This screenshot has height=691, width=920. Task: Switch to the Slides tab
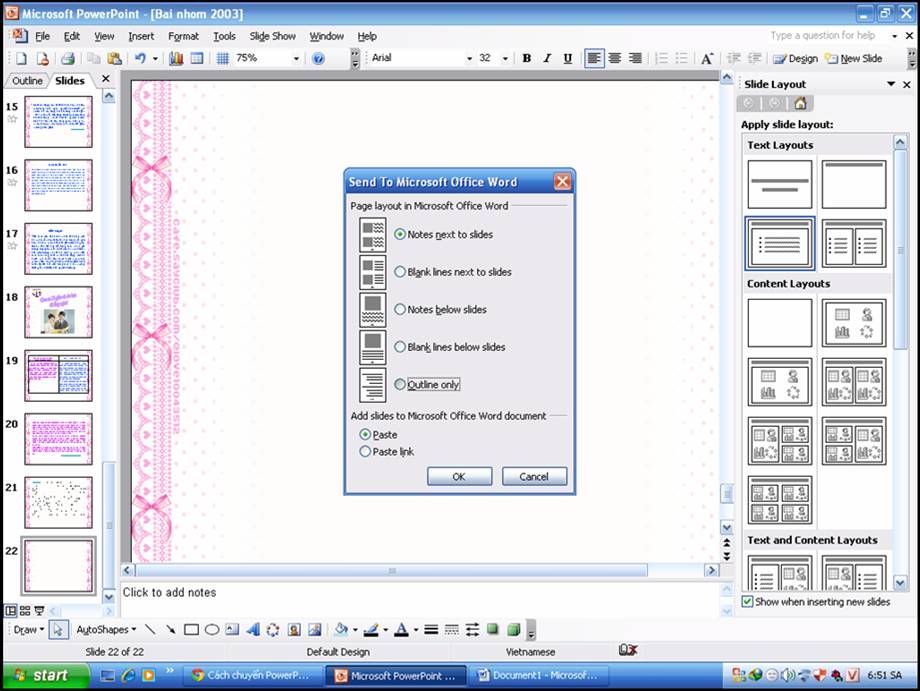(70, 81)
